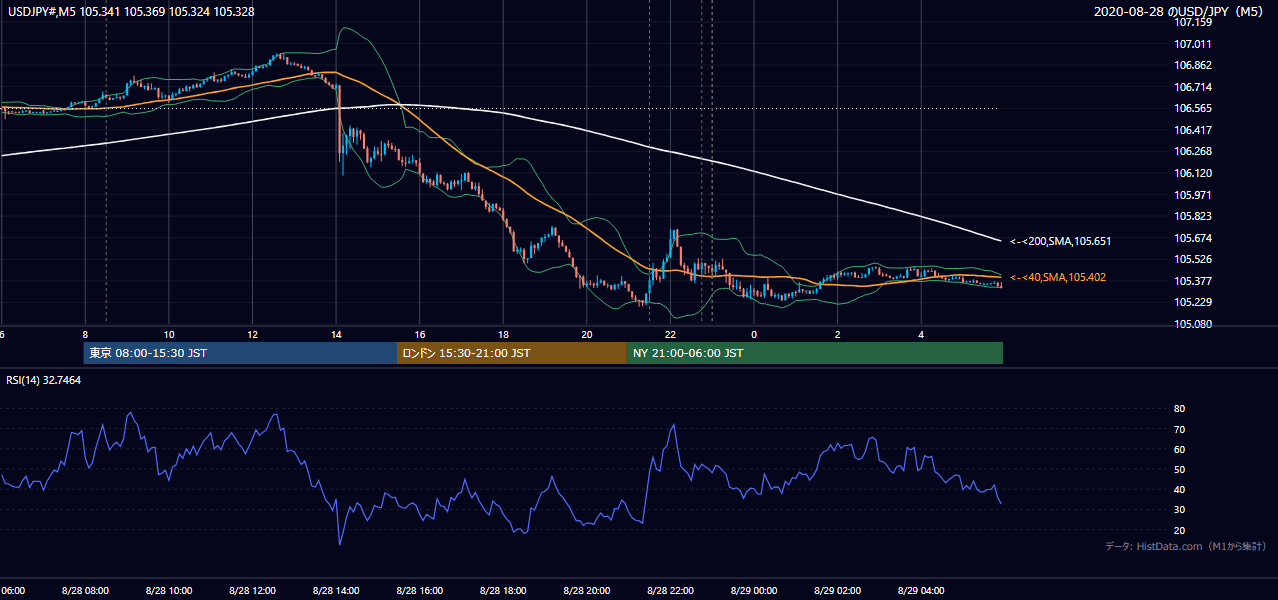This screenshot has width=1278, height=600.
Task: Click the HistData.com data source credit
Action: (x=1186, y=546)
